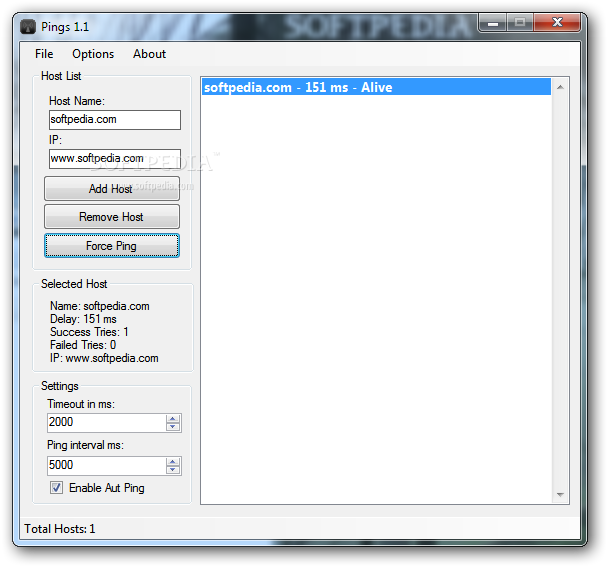Click the 'IP: www.softpedia.com' selected host text
Image resolution: width=608 pixels, height=567 pixels.
tap(104, 358)
